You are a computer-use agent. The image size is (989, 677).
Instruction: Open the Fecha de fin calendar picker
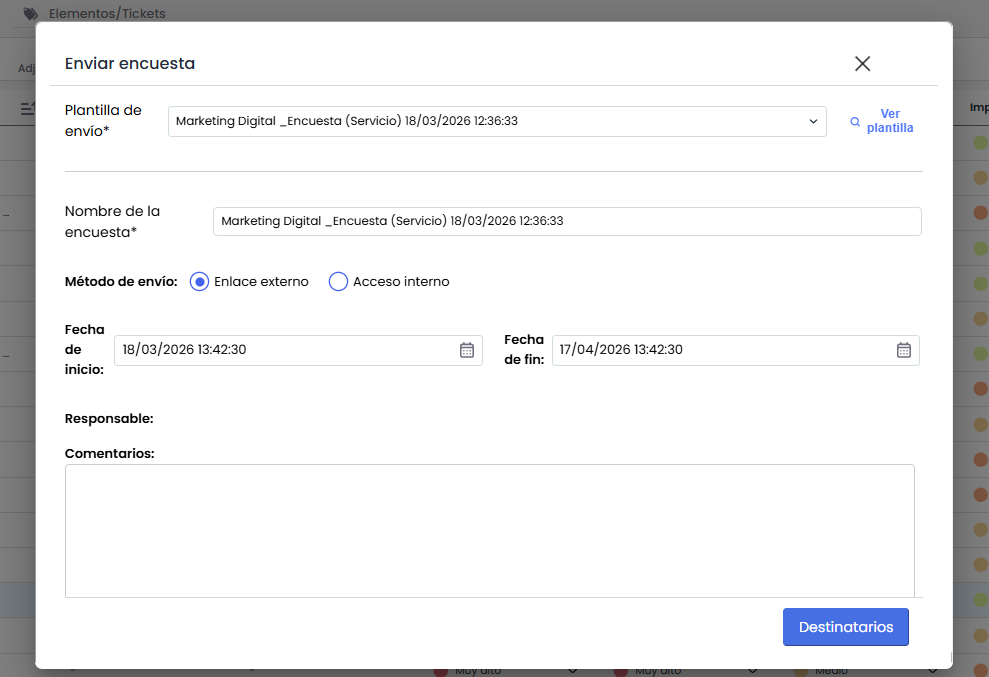pos(903,350)
